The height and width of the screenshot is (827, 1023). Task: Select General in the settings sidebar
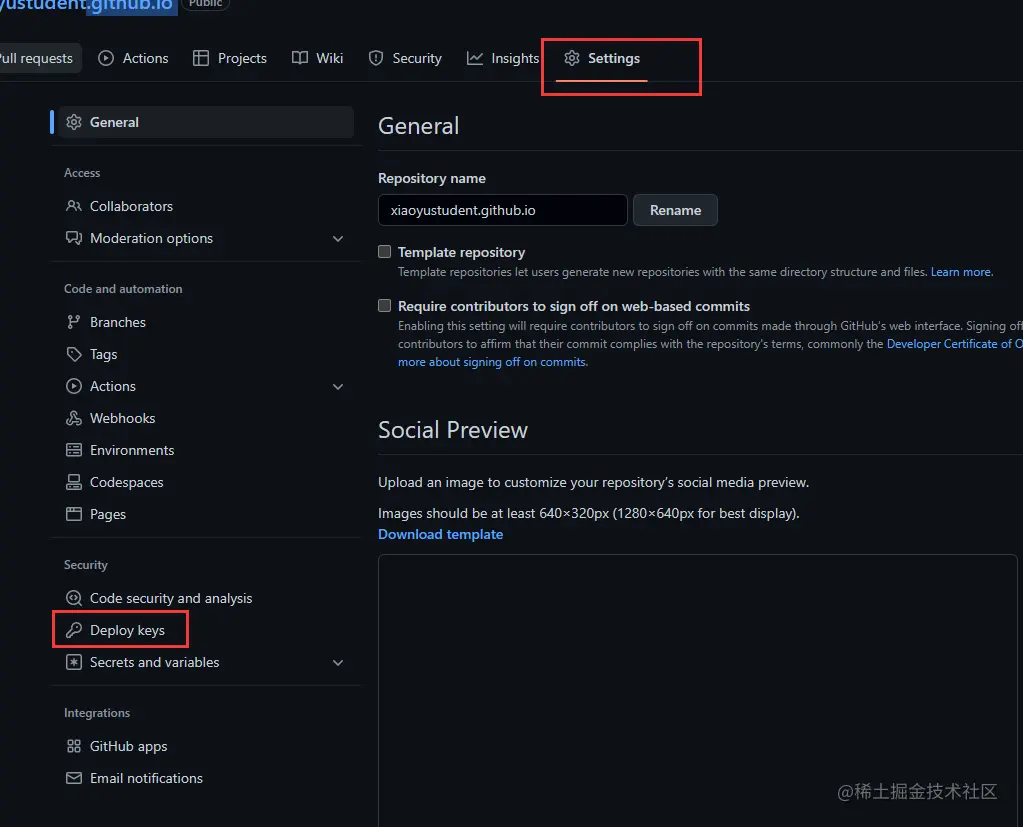click(206, 122)
